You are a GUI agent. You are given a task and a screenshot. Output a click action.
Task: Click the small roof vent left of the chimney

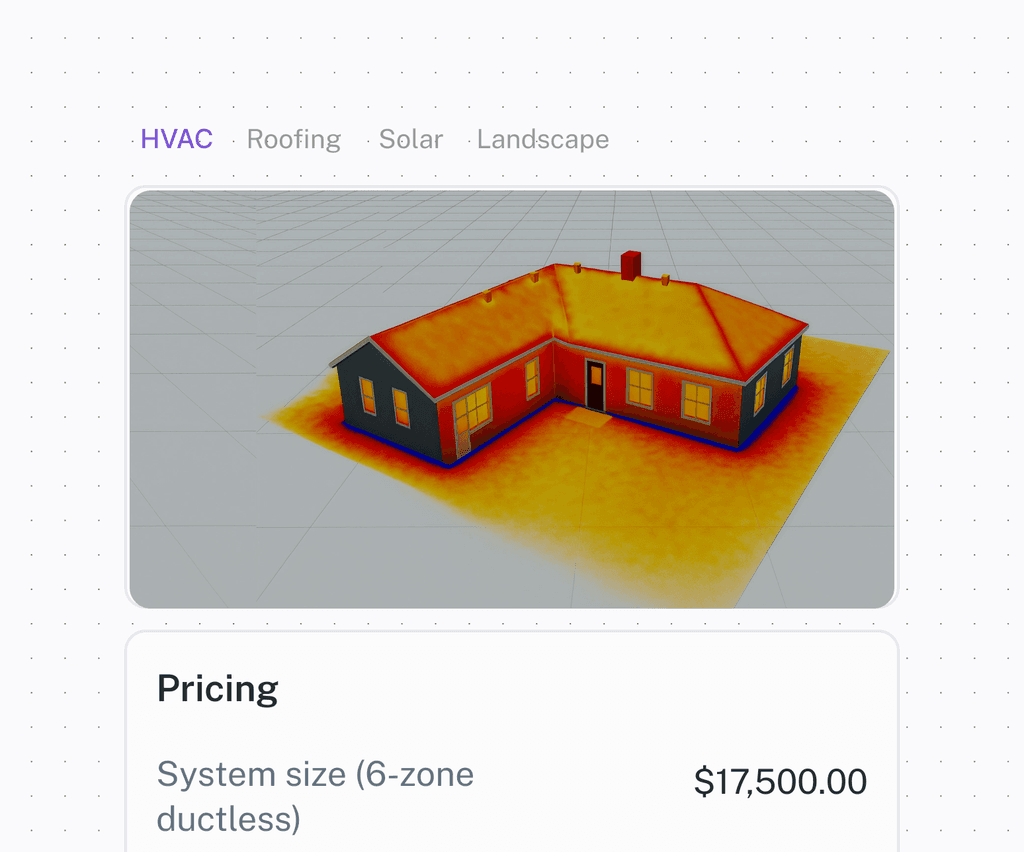coord(577,268)
